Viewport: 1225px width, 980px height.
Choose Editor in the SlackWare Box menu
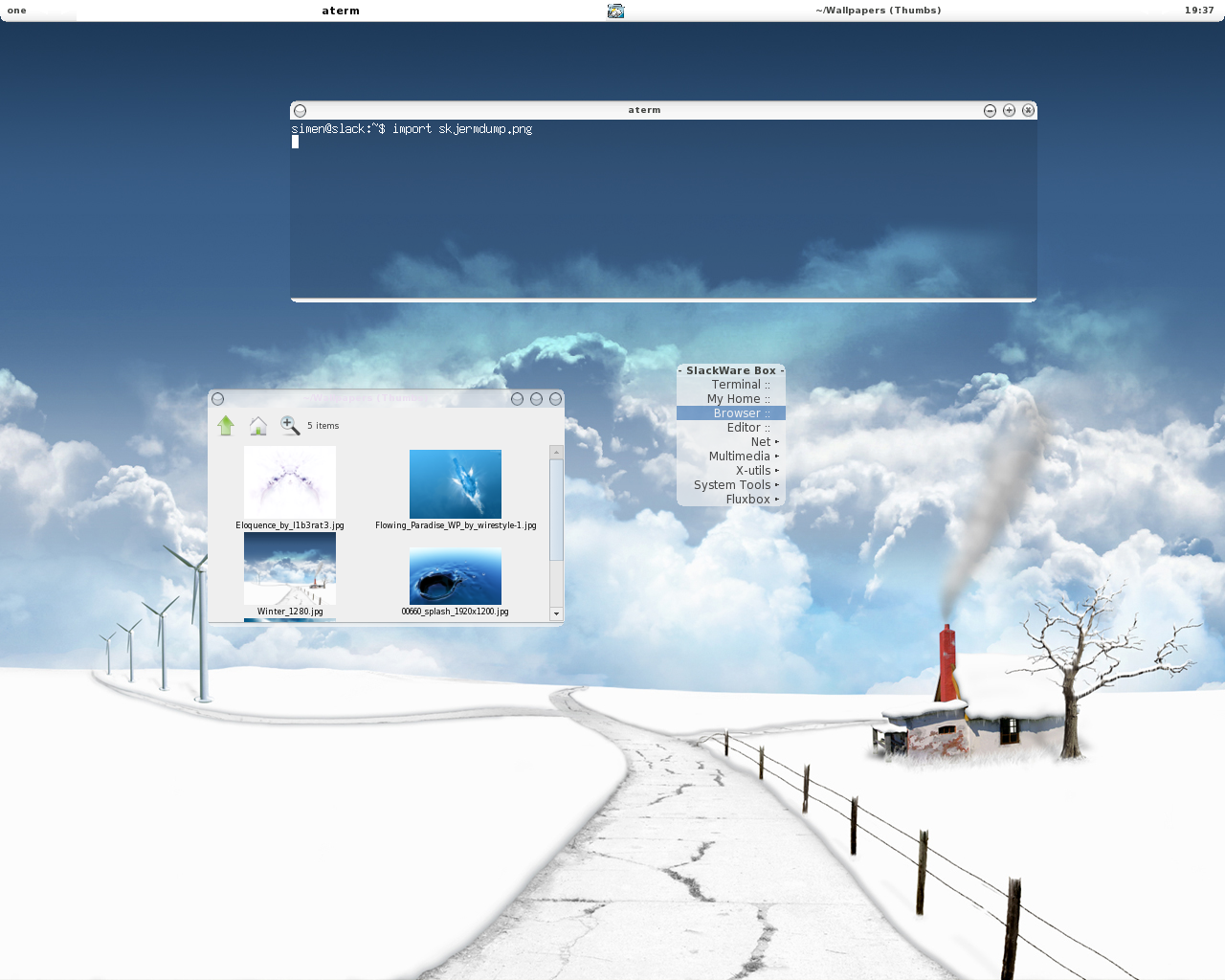point(731,428)
